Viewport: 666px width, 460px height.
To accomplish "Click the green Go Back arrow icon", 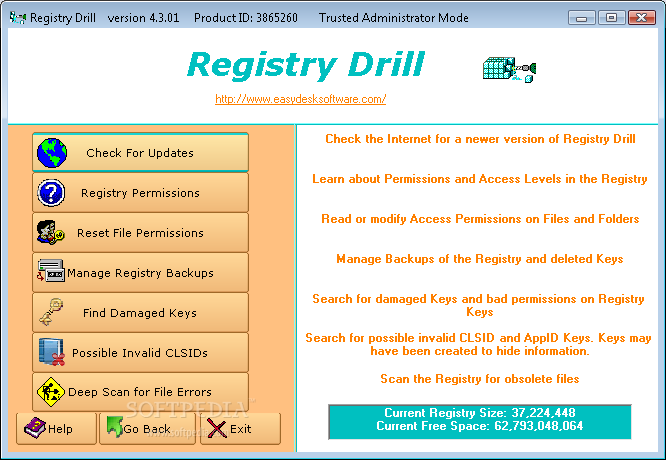I will [x=115, y=426].
